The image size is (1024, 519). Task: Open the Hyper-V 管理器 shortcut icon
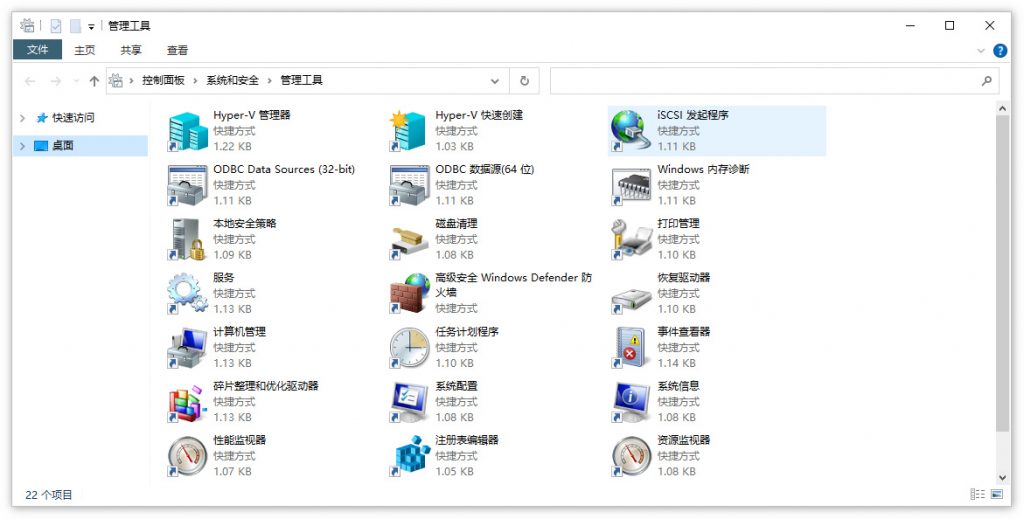(x=187, y=131)
